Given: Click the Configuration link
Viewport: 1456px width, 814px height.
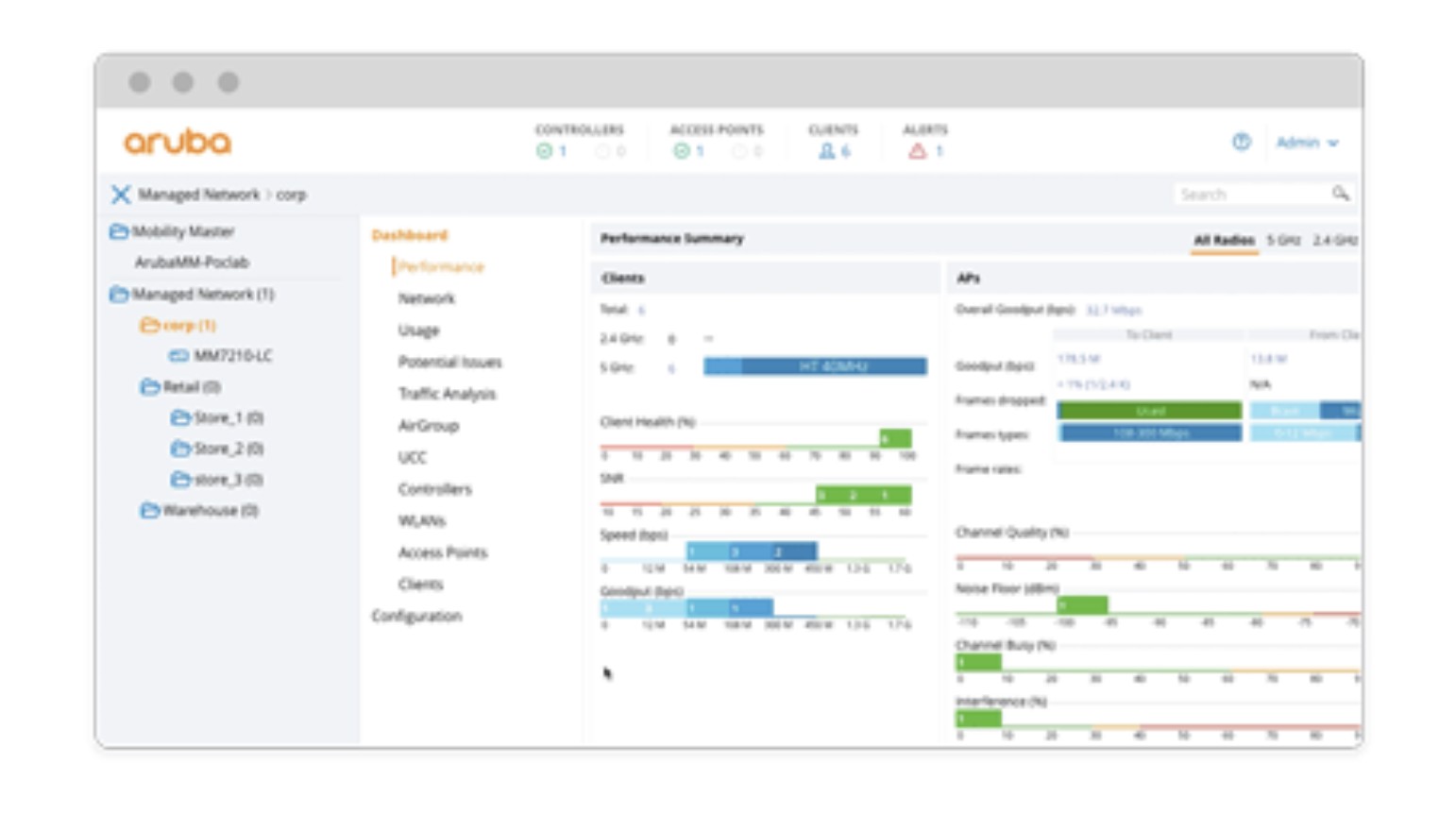Looking at the screenshot, I should coord(416,616).
